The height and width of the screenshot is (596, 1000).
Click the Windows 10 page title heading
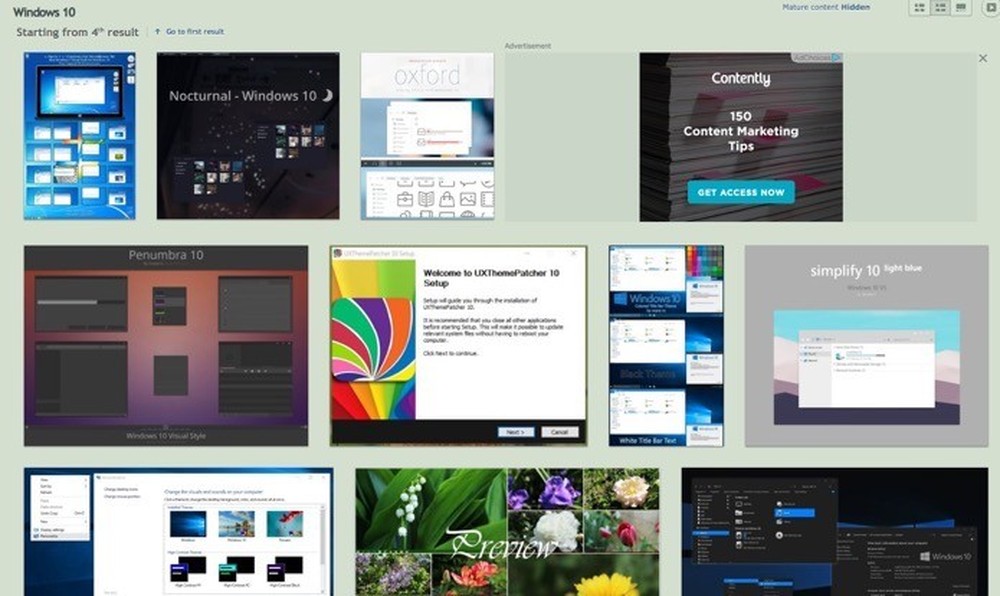(x=44, y=11)
